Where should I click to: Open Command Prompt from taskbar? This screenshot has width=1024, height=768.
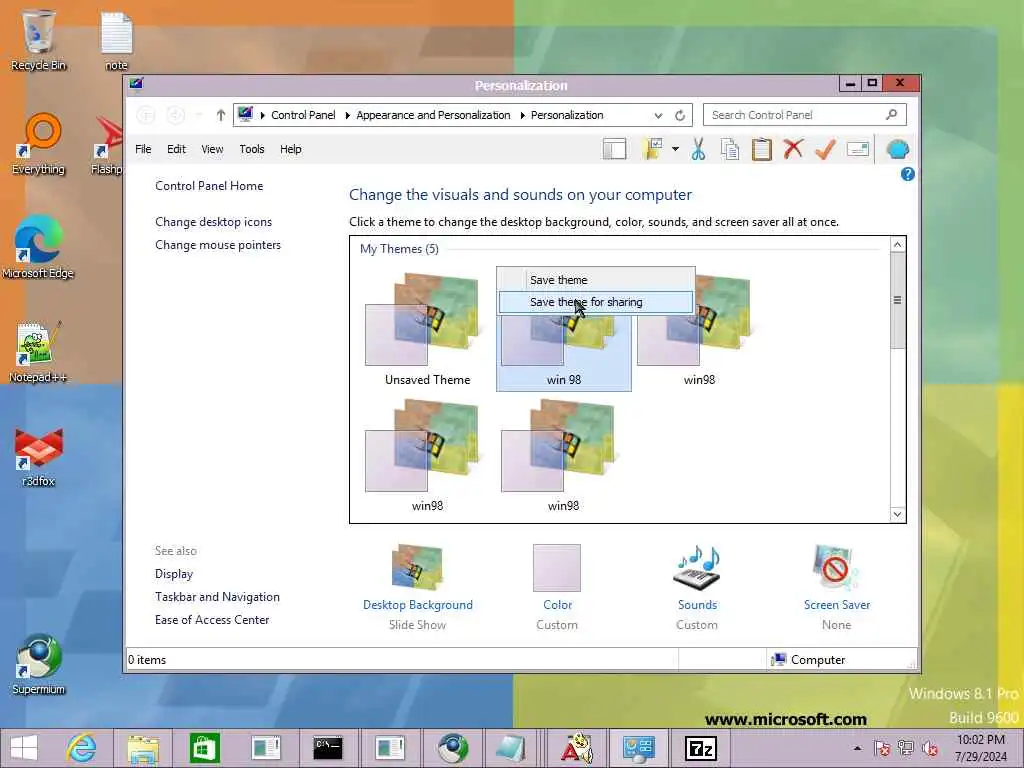tap(328, 748)
